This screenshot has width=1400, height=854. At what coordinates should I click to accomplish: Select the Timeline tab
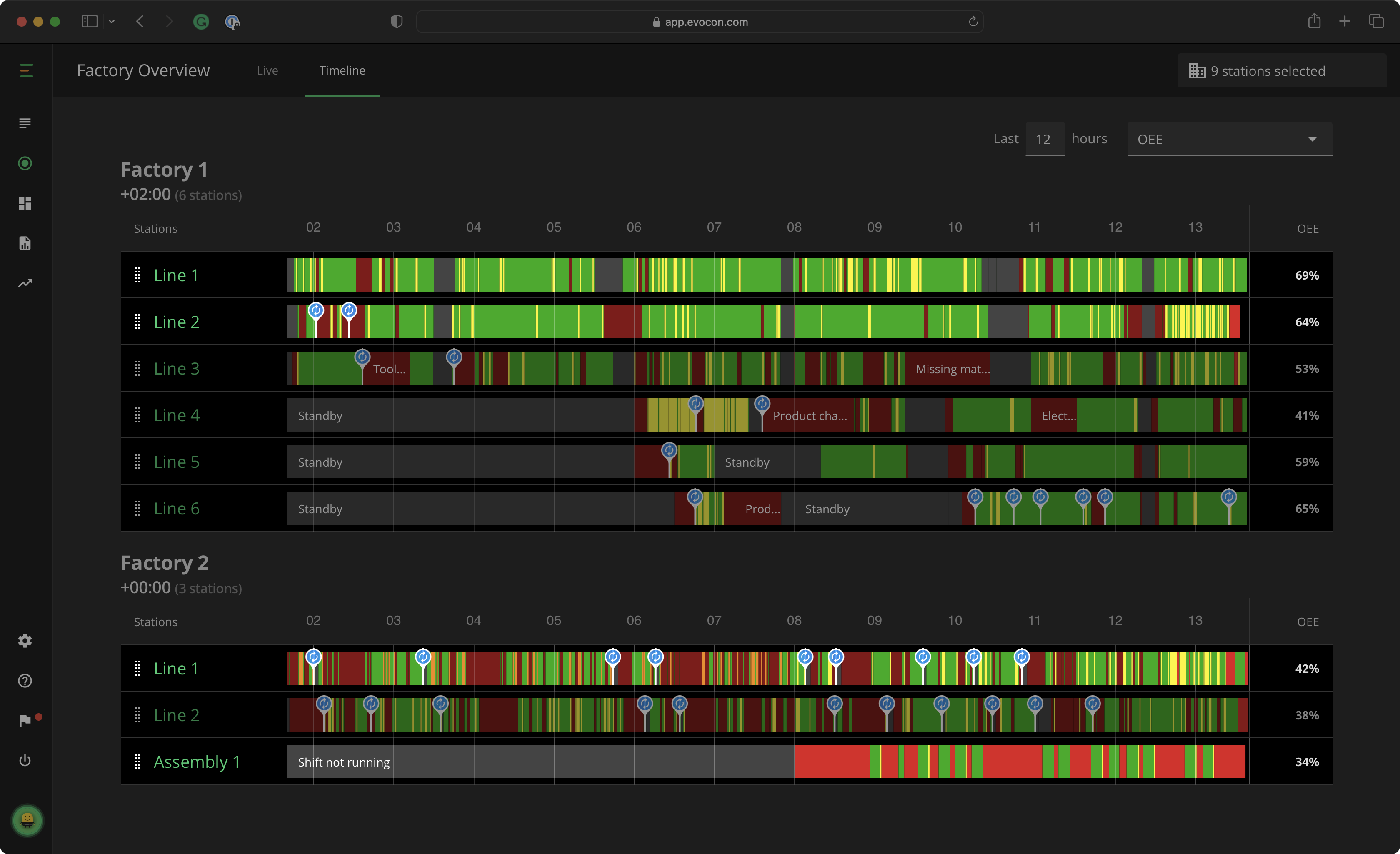[x=342, y=70]
